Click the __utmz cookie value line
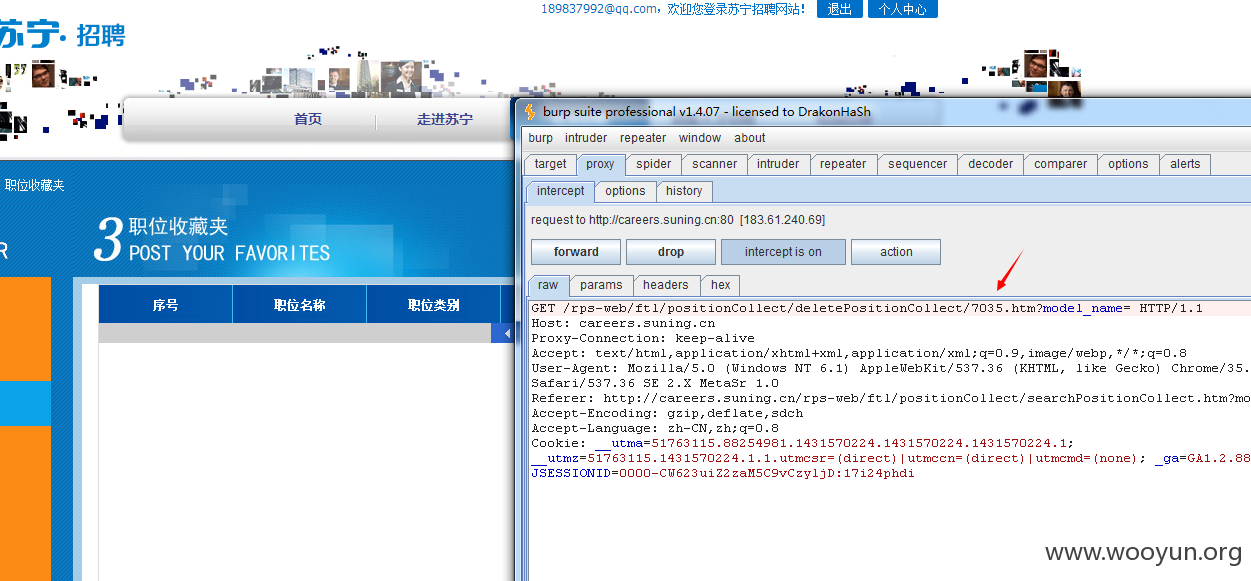 tap(890, 459)
